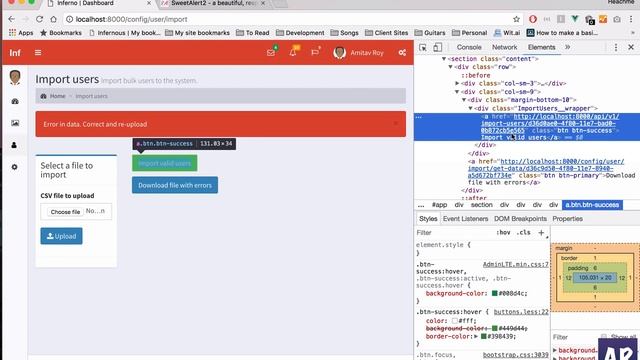Open the buttons.less:22 source link

521,312
